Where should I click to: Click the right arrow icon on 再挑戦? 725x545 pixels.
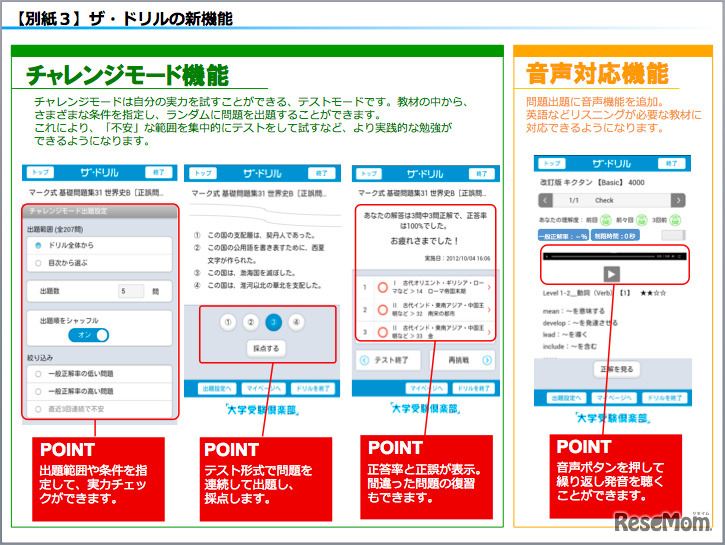pos(487,360)
